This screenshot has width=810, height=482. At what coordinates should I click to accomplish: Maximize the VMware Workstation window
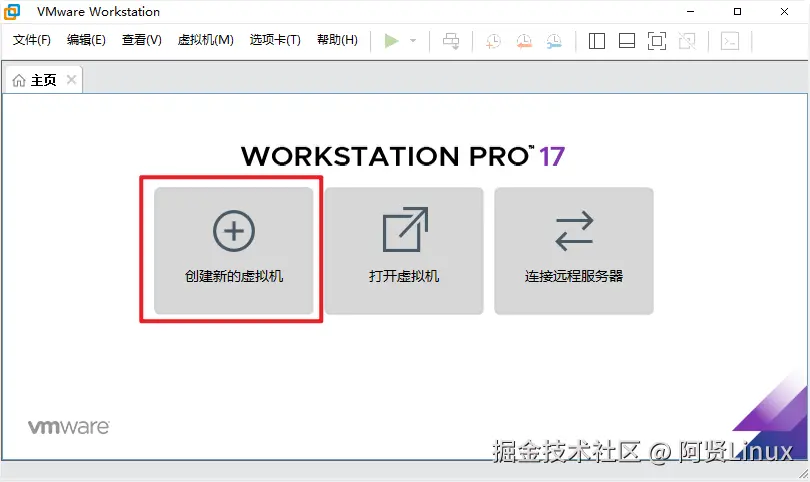click(x=737, y=11)
